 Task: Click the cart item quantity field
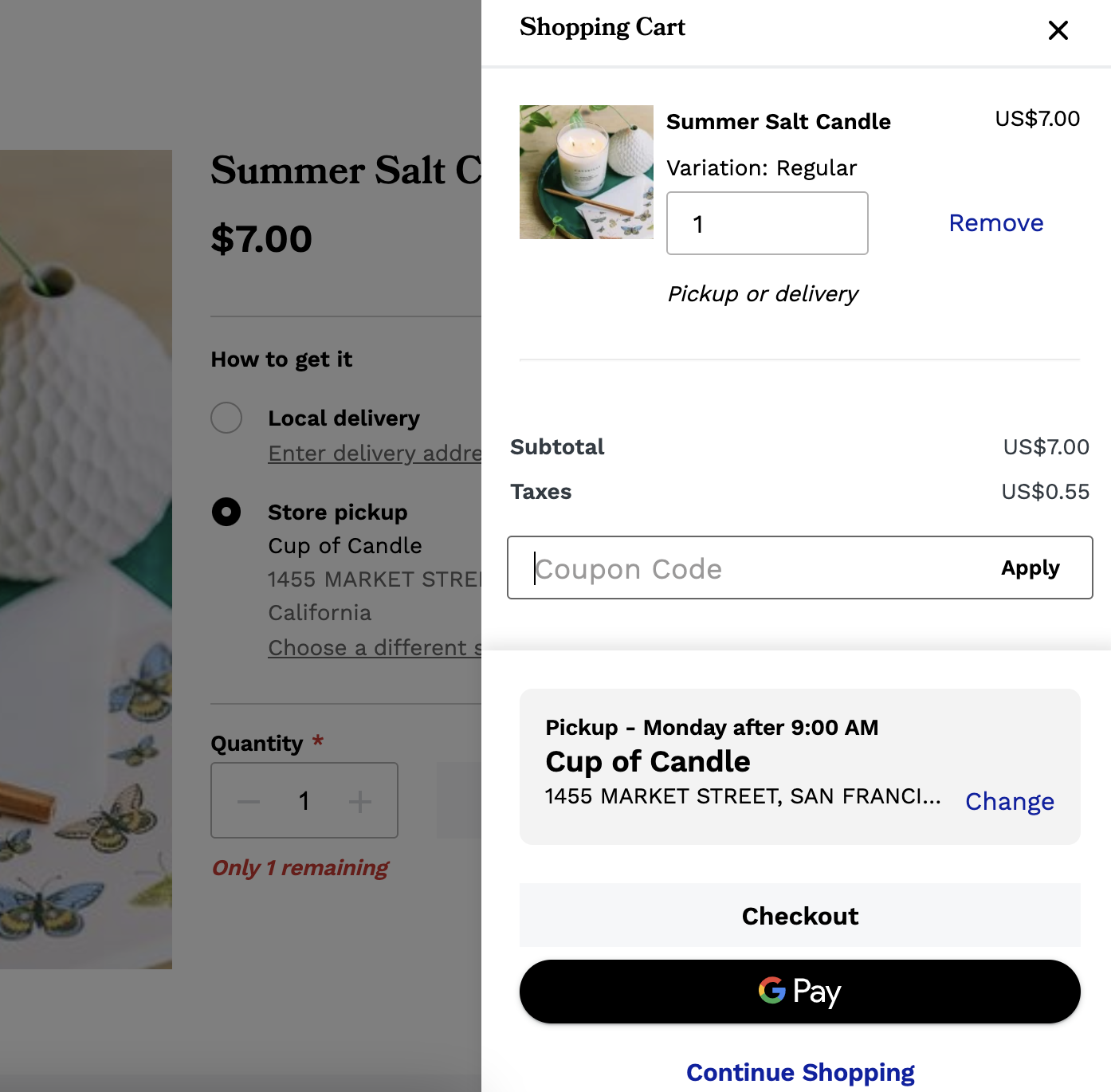tap(767, 223)
